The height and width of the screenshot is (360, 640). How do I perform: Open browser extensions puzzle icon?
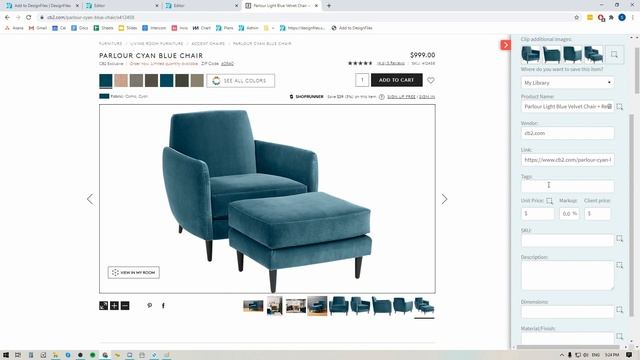pos(611,18)
